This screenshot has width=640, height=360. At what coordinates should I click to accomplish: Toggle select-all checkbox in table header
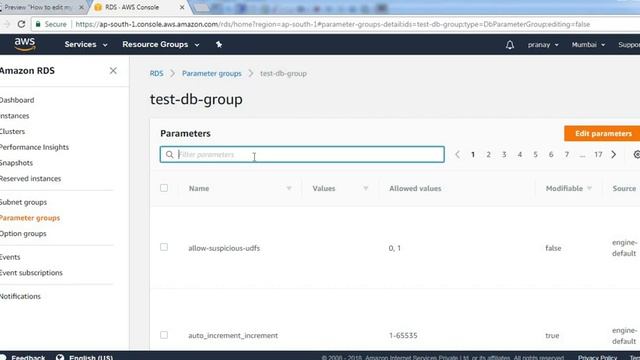tap(164, 188)
